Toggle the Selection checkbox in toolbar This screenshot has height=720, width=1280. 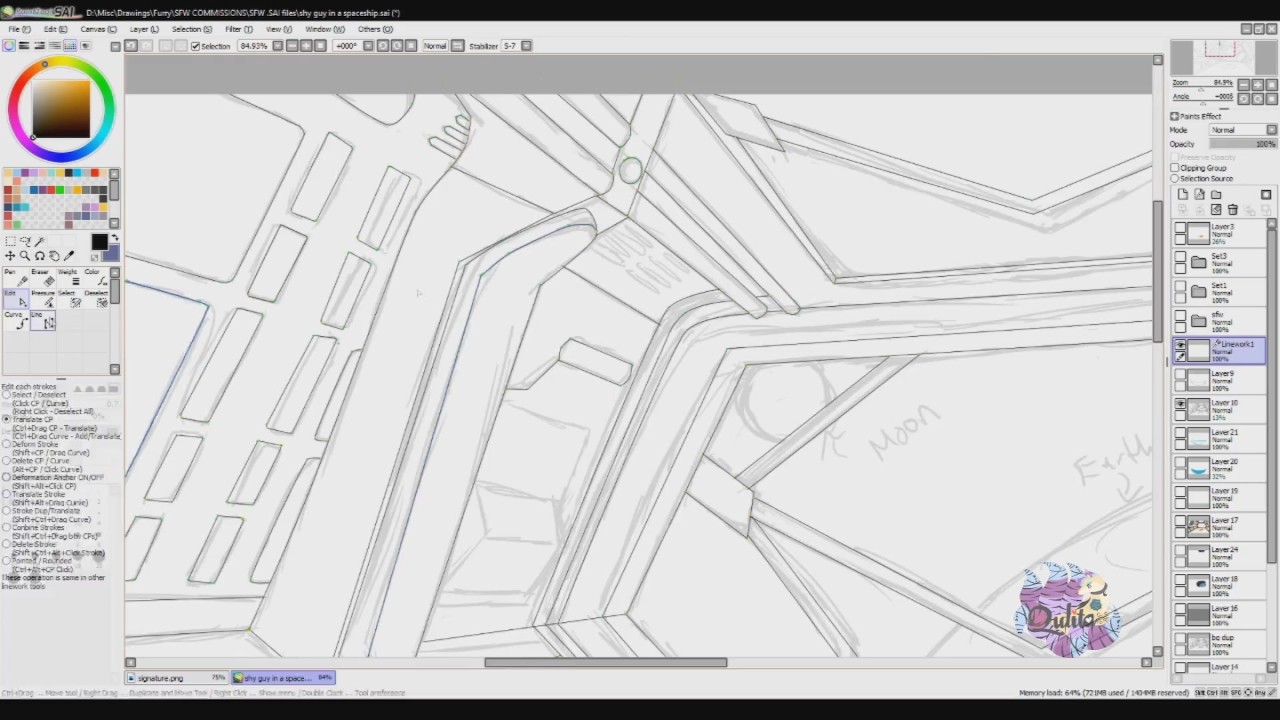point(195,46)
